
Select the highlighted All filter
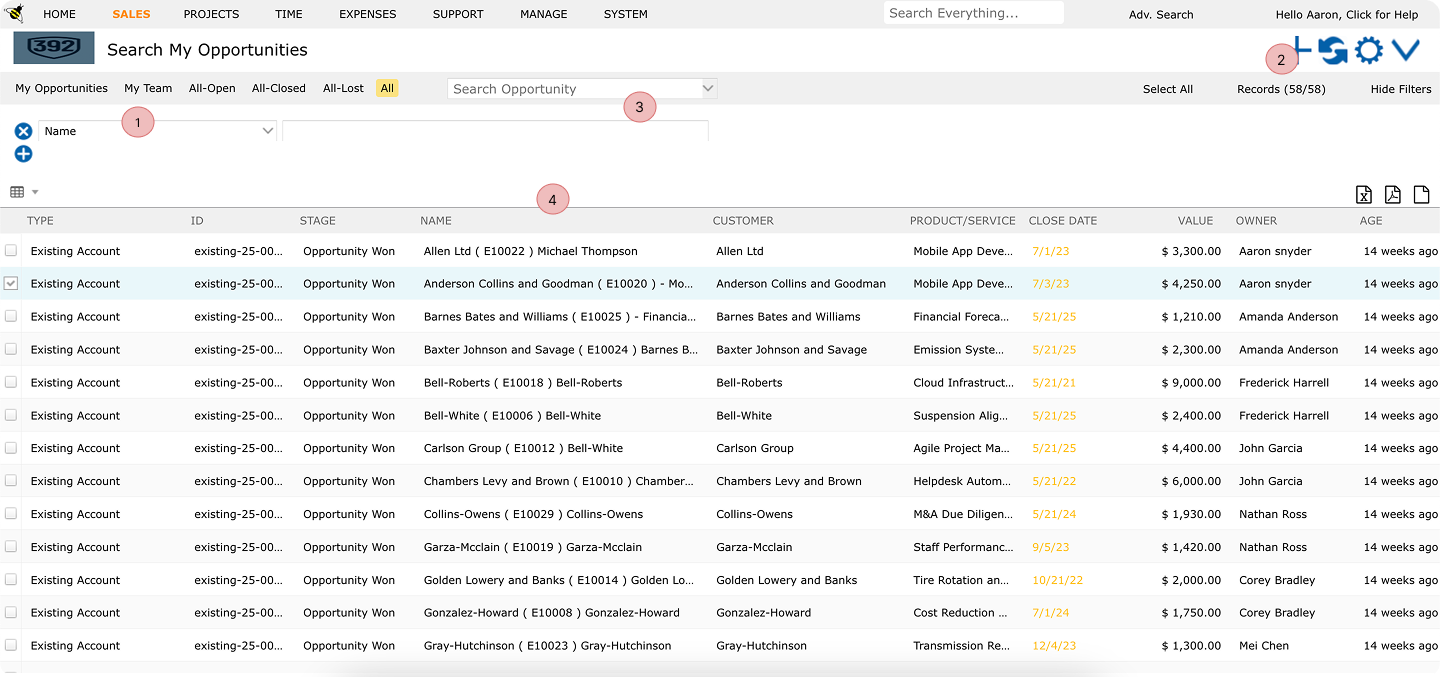pyautogui.click(x=387, y=88)
